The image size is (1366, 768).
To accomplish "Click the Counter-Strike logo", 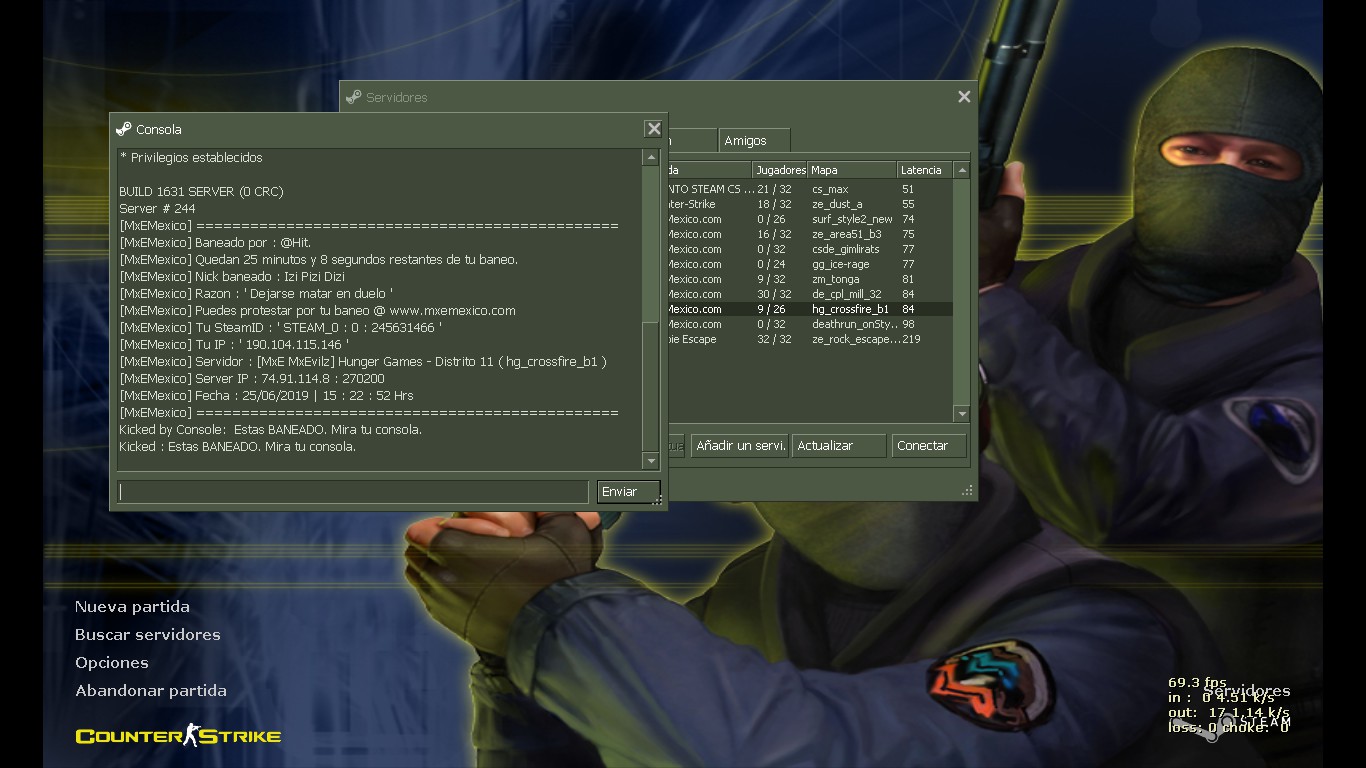I will (x=178, y=736).
